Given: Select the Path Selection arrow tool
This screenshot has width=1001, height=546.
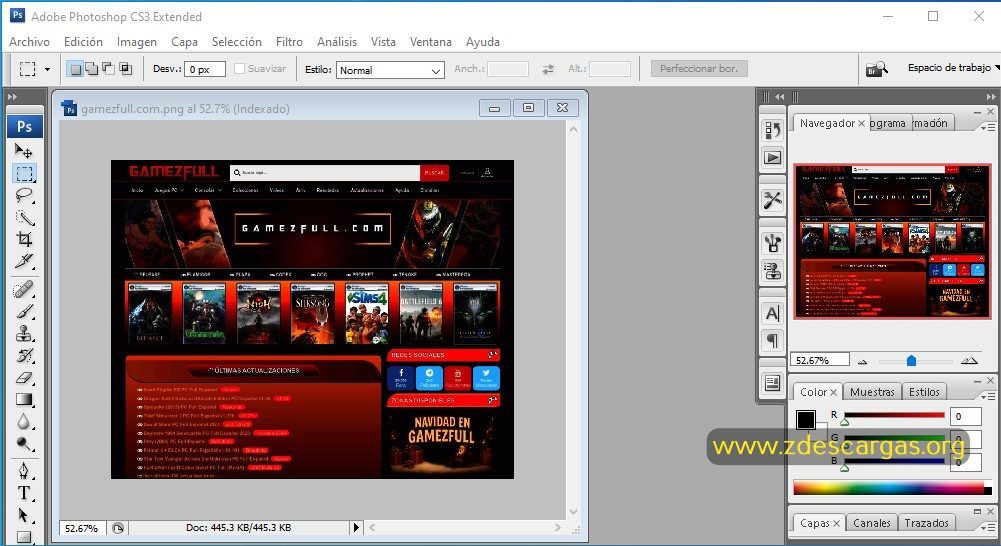Looking at the screenshot, I should (24, 515).
